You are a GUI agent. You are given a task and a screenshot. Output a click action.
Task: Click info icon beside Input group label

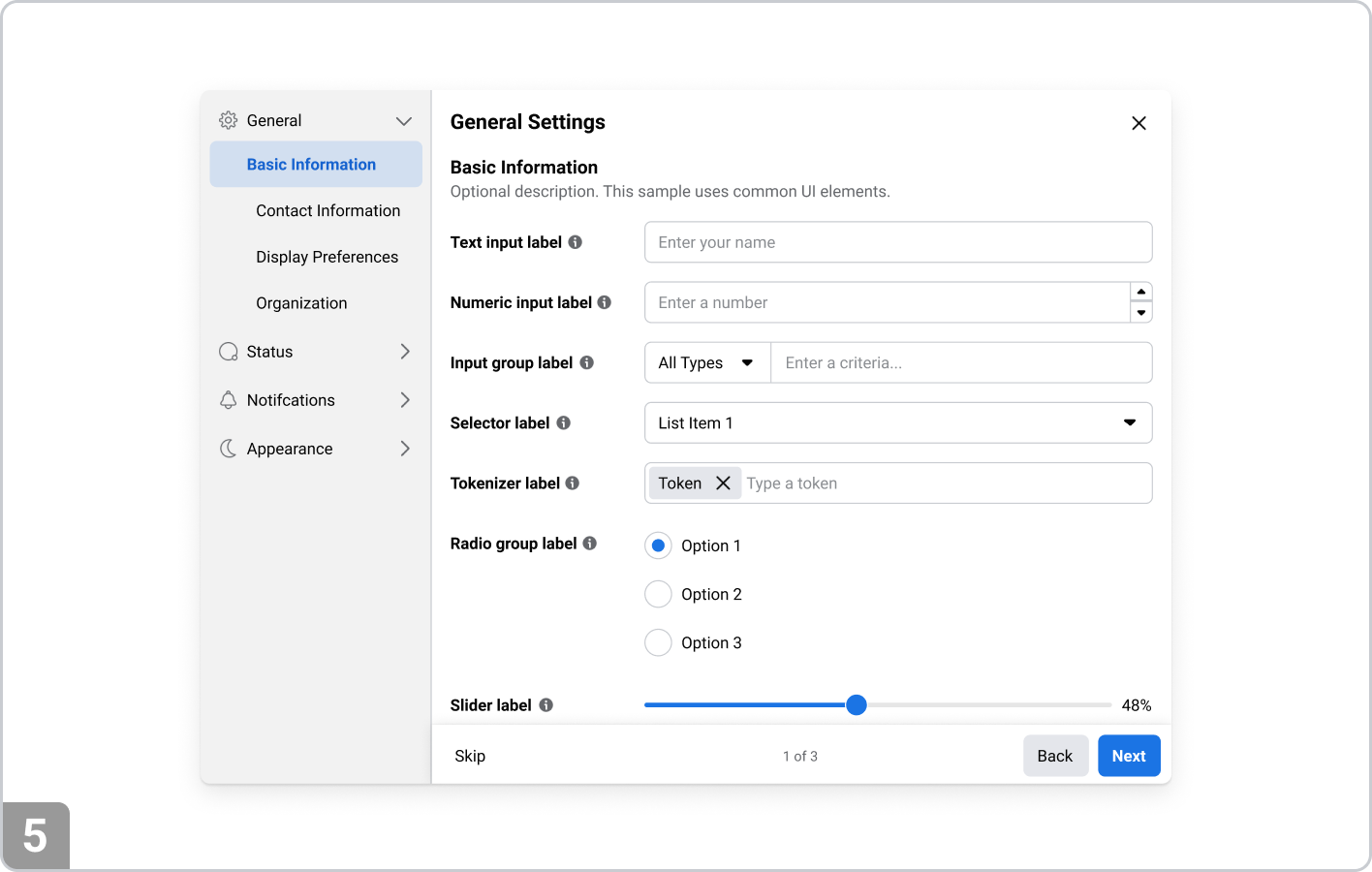[586, 362]
